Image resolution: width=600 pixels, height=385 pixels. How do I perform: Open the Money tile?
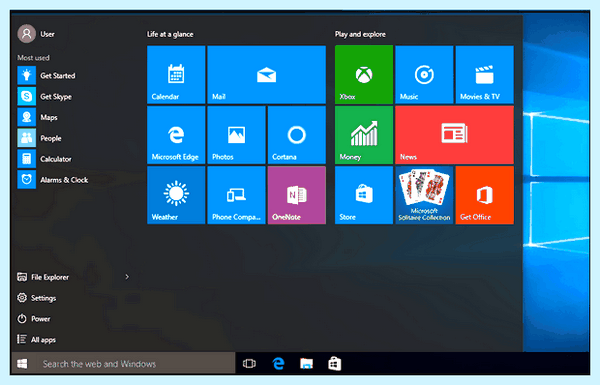(364, 135)
